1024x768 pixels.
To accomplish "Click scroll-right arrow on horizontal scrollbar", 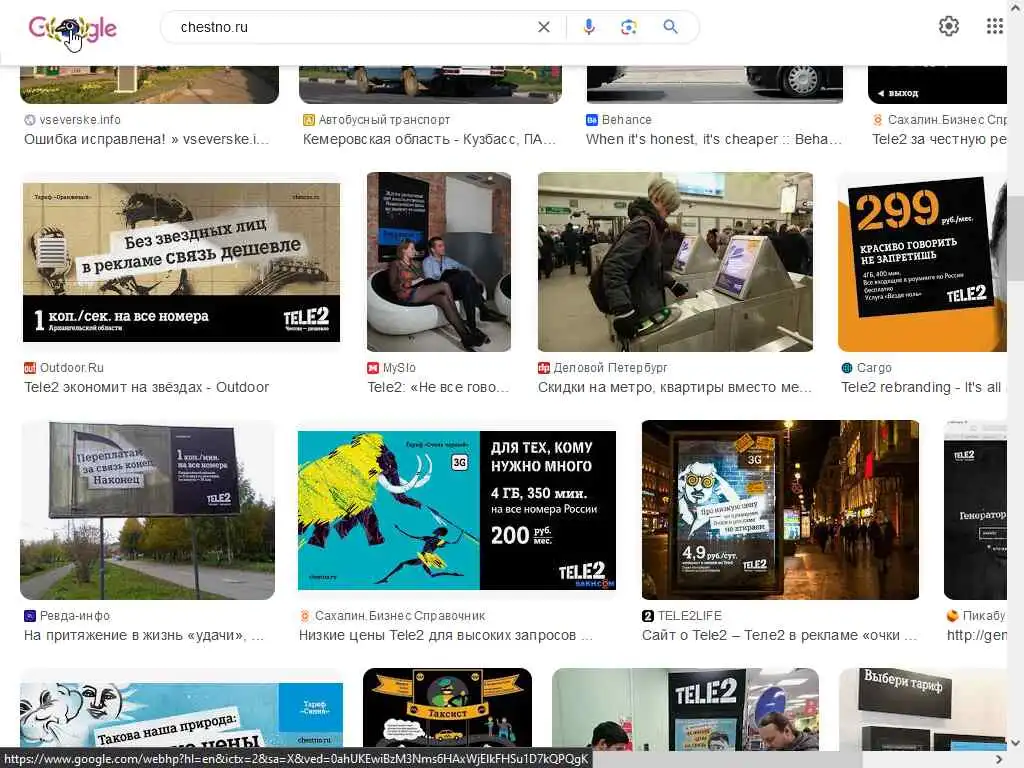I will coord(999,759).
